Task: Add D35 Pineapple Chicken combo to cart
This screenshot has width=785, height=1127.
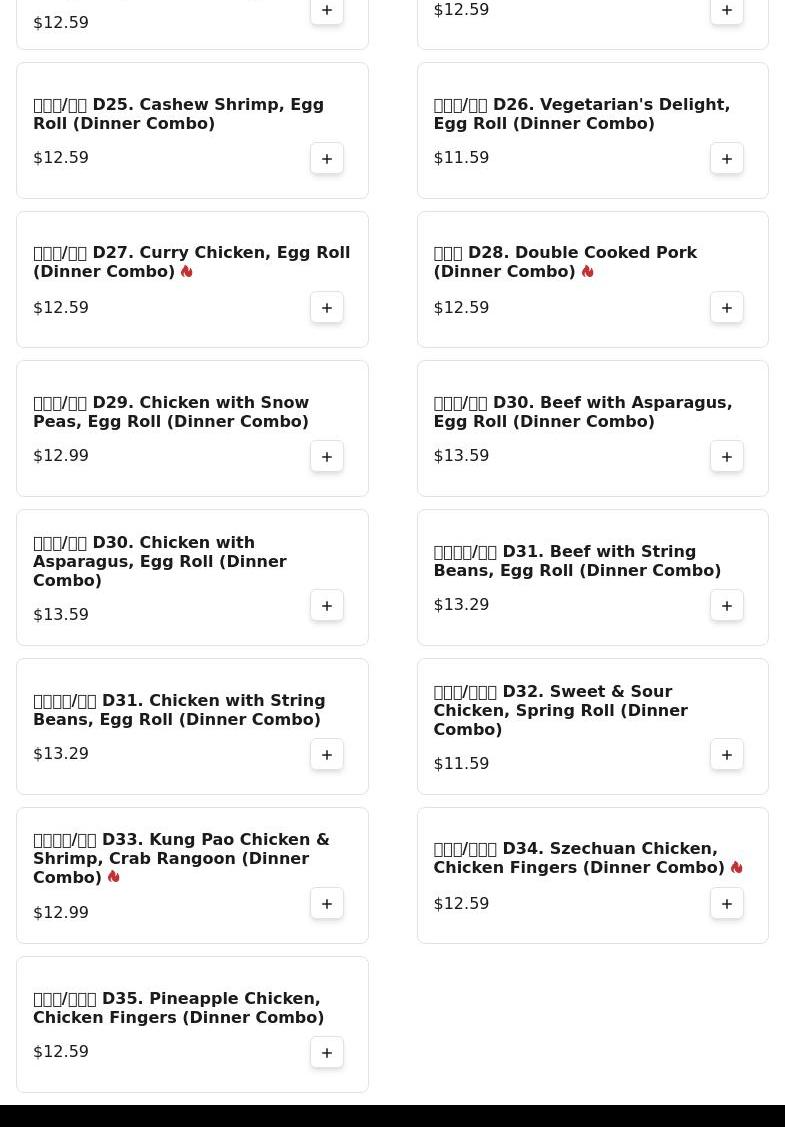Action: click(326, 1052)
